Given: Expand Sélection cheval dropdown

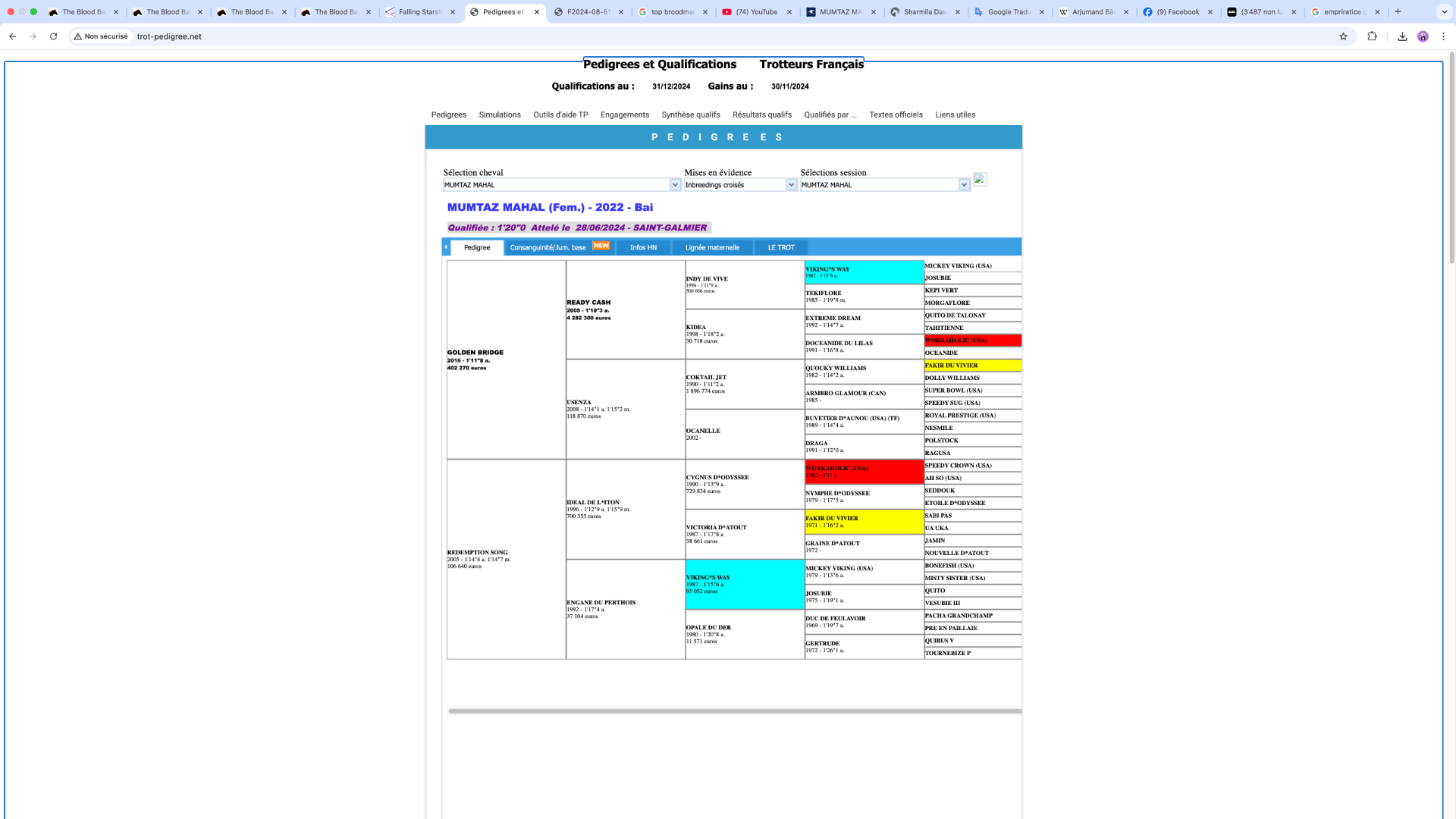Looking at the screenshot, I should point(675,185).
